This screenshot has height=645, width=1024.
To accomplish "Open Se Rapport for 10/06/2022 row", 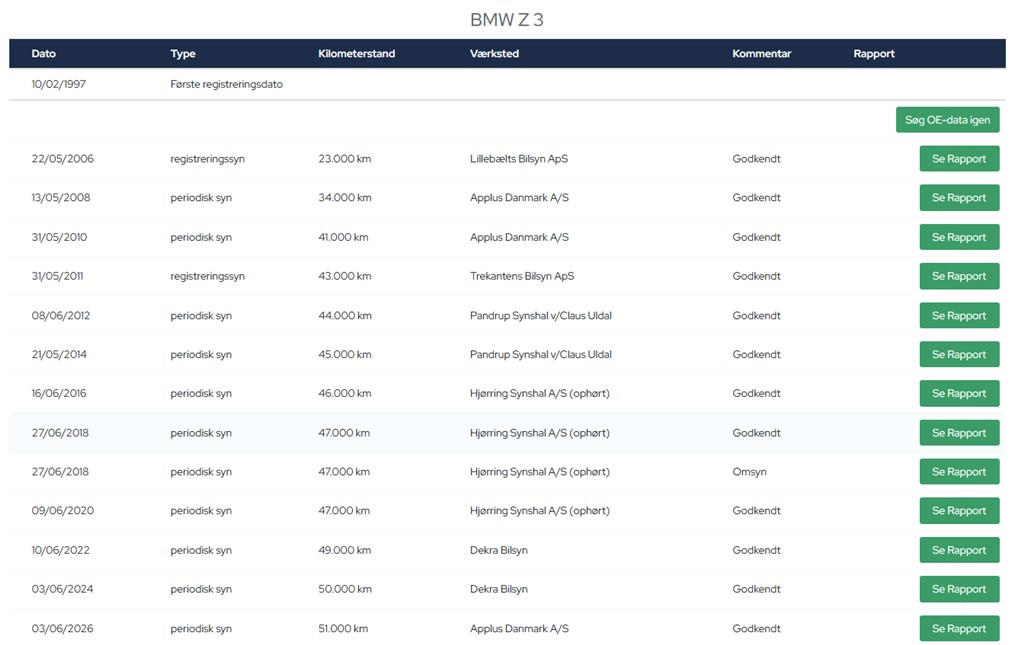I will [x=959, y=550].
